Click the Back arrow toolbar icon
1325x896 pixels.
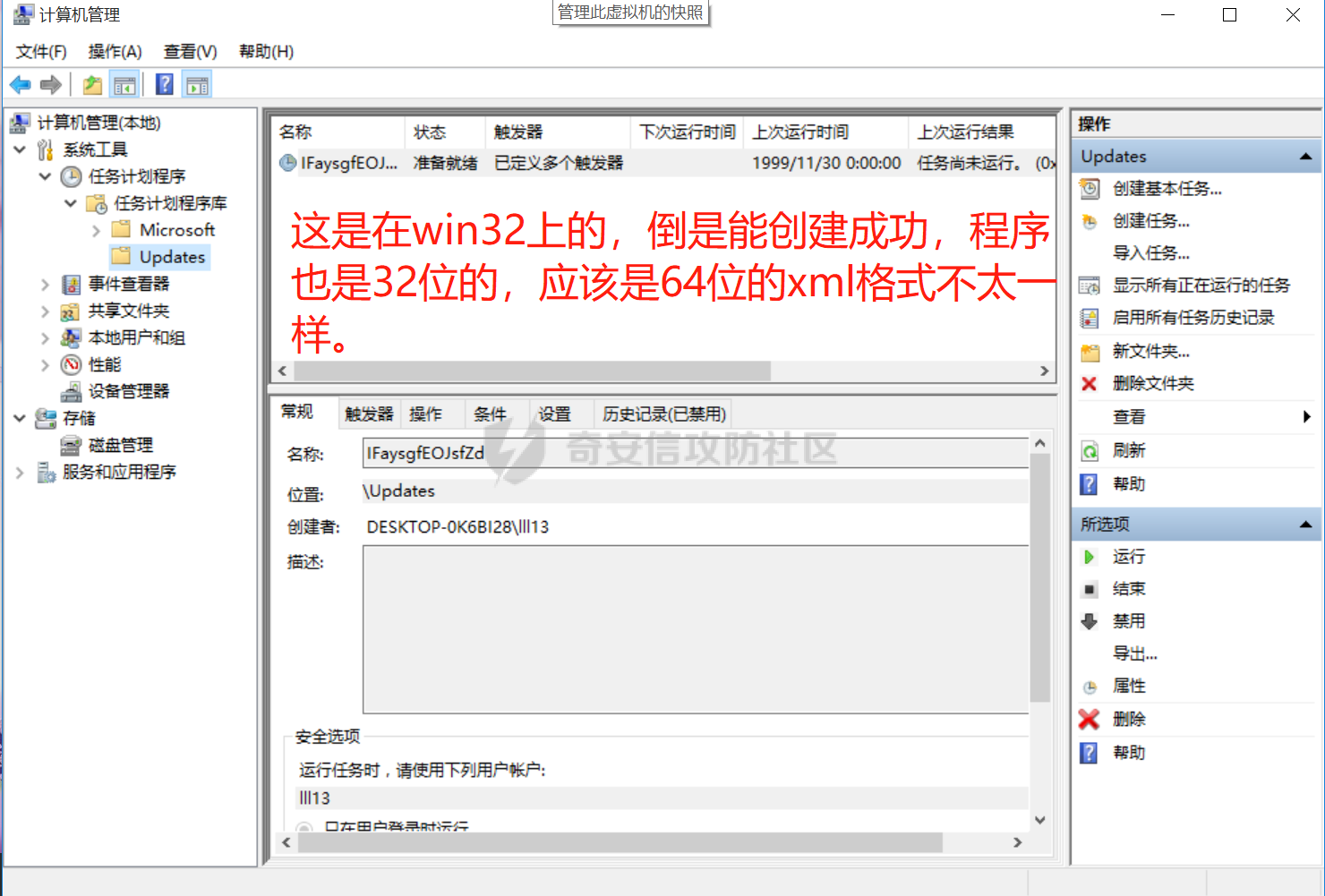(x=20, y=85)
